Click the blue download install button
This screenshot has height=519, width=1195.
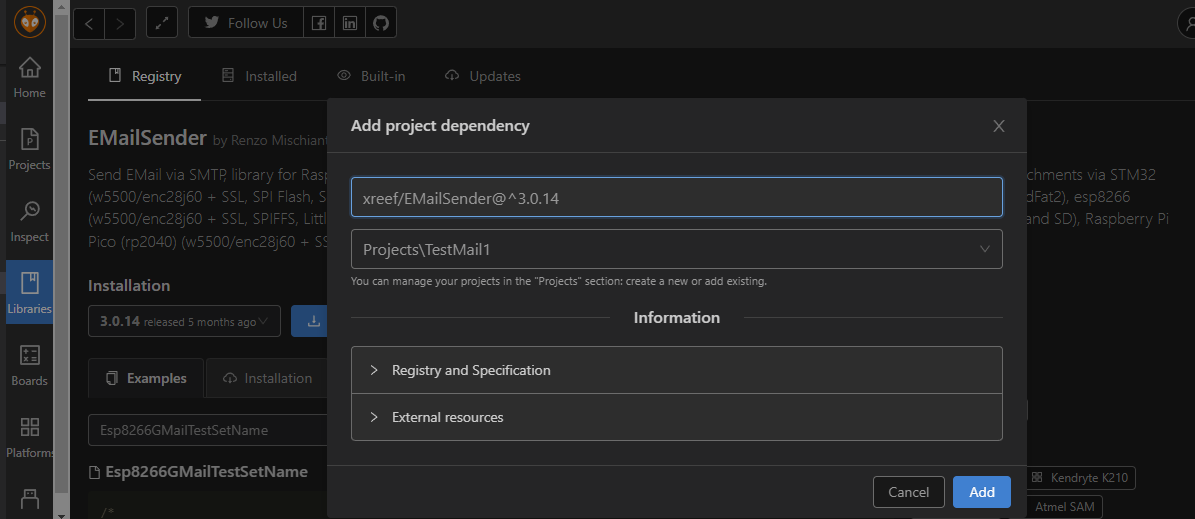tap(310, 322)
